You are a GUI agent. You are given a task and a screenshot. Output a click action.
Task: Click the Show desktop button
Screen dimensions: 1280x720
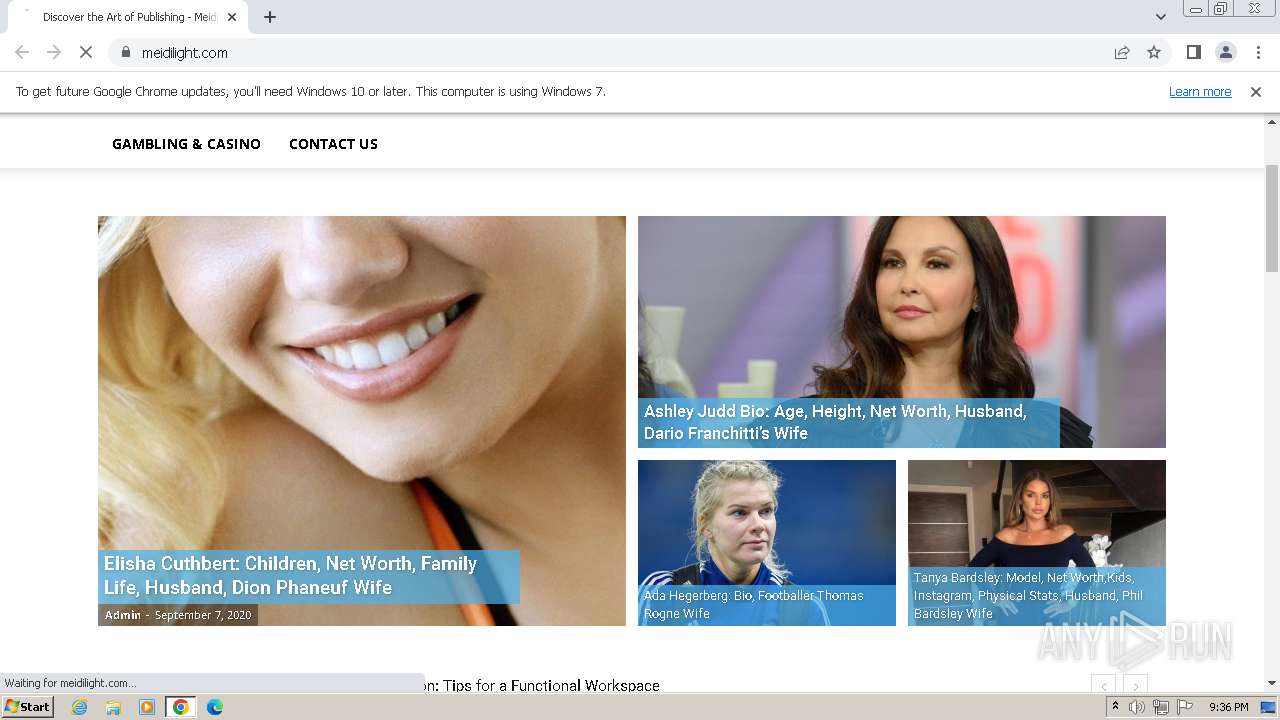pos(1269,707)
